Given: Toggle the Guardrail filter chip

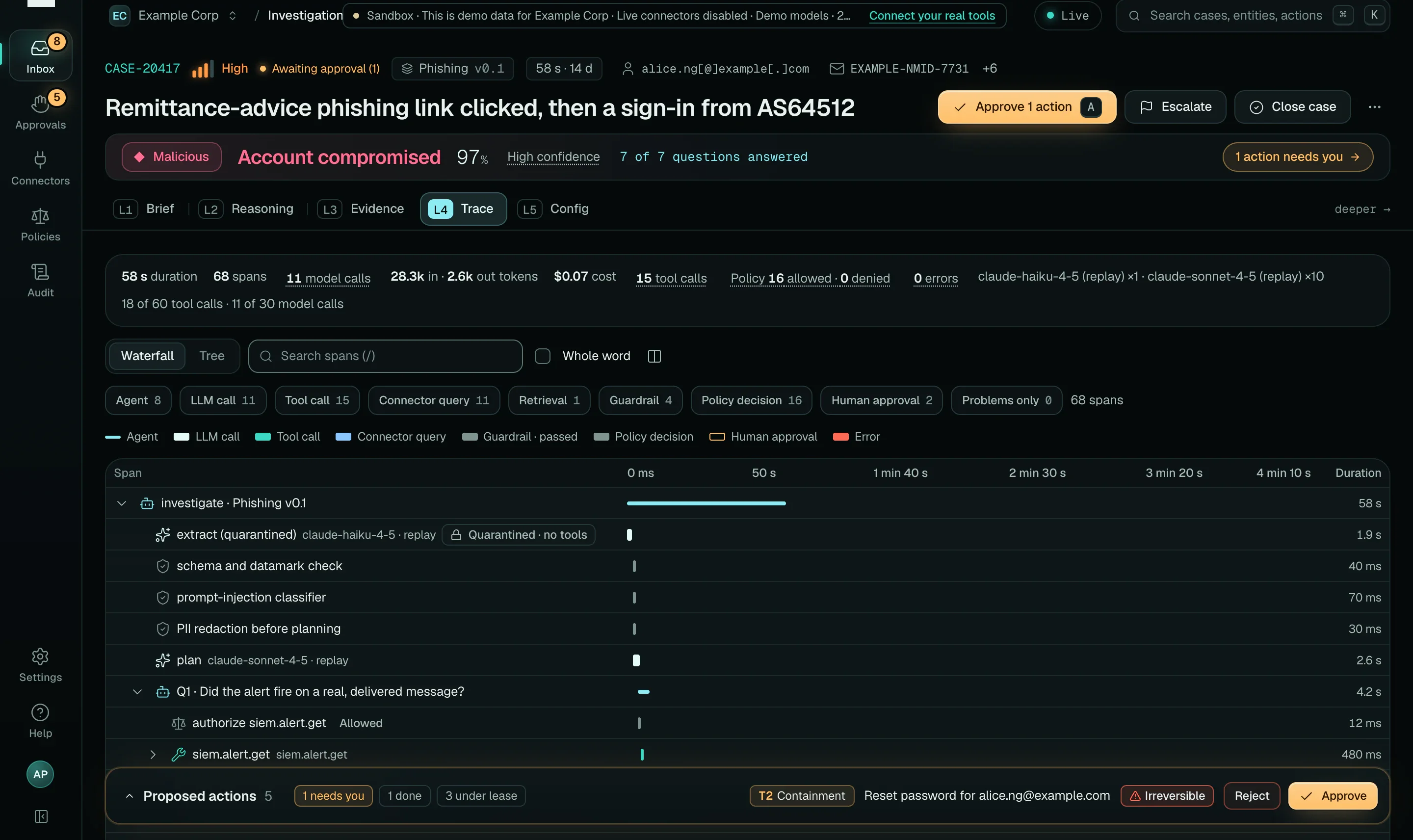Looking at the screenshot, I should (x=640, y=400).
